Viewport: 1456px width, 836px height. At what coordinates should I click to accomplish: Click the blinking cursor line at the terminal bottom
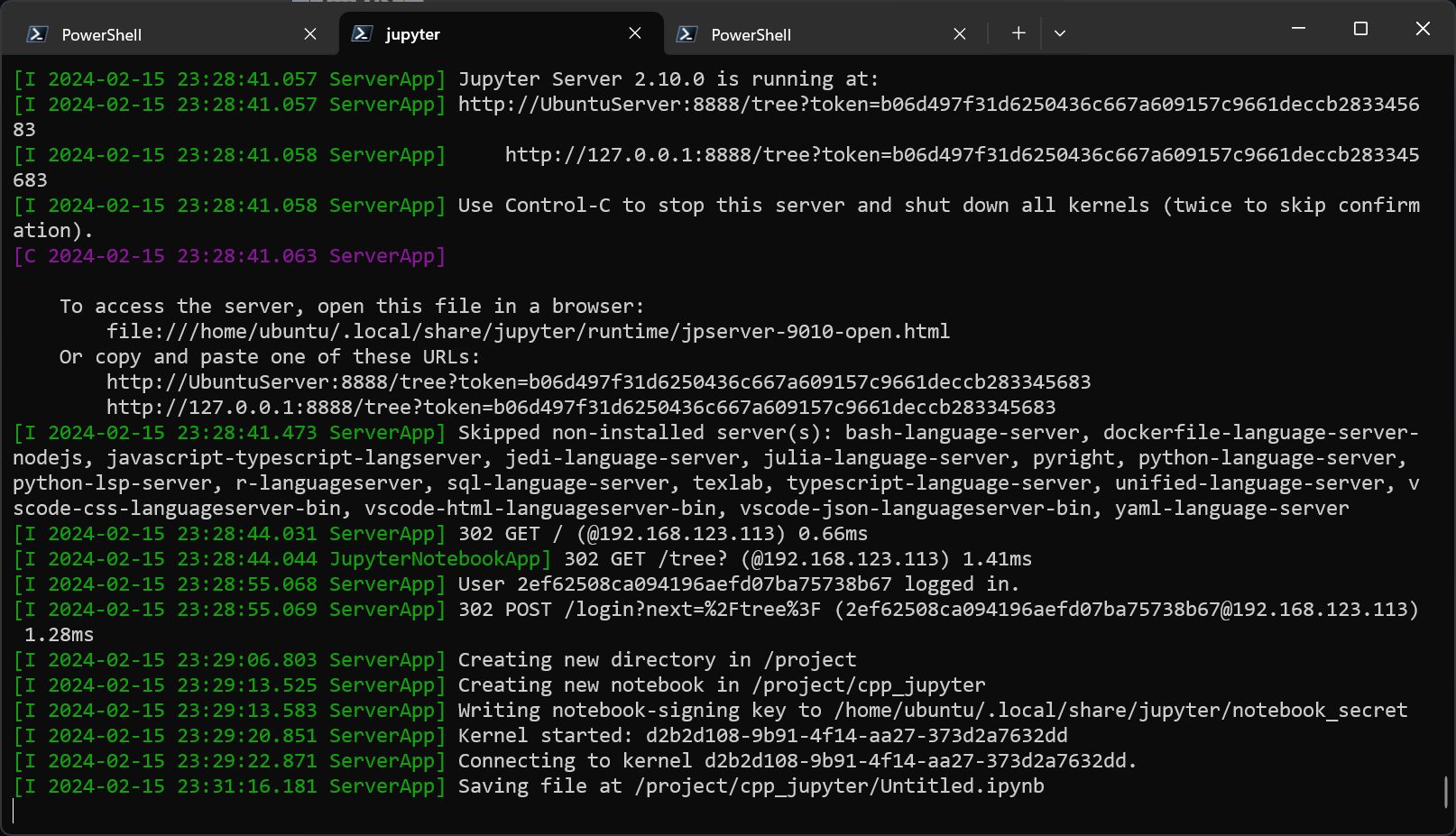(x=14, y=811)
